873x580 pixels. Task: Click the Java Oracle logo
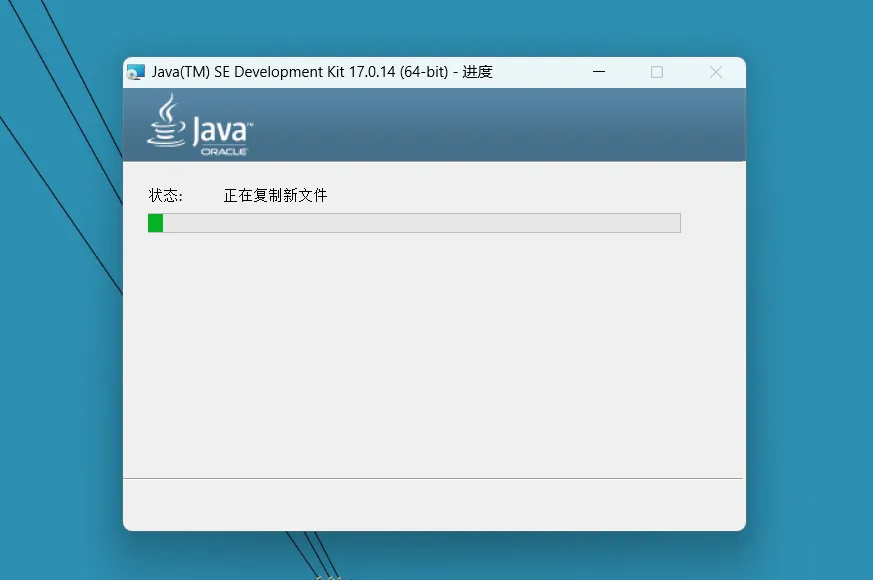[x=200, y=125]
